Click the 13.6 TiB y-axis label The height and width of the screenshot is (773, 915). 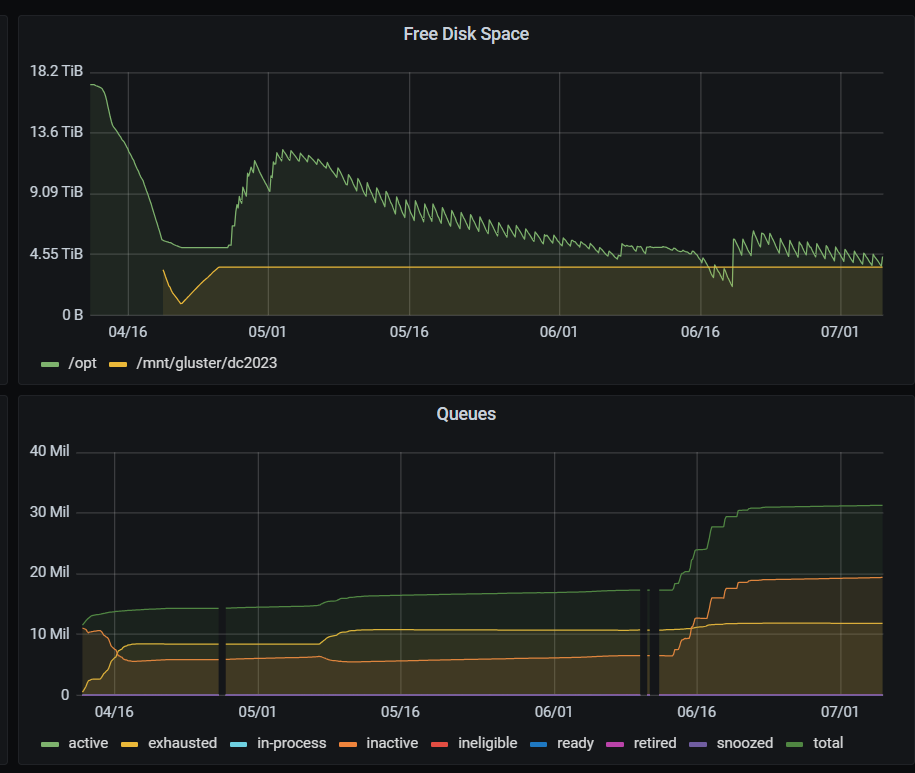[x=57, y=132]
